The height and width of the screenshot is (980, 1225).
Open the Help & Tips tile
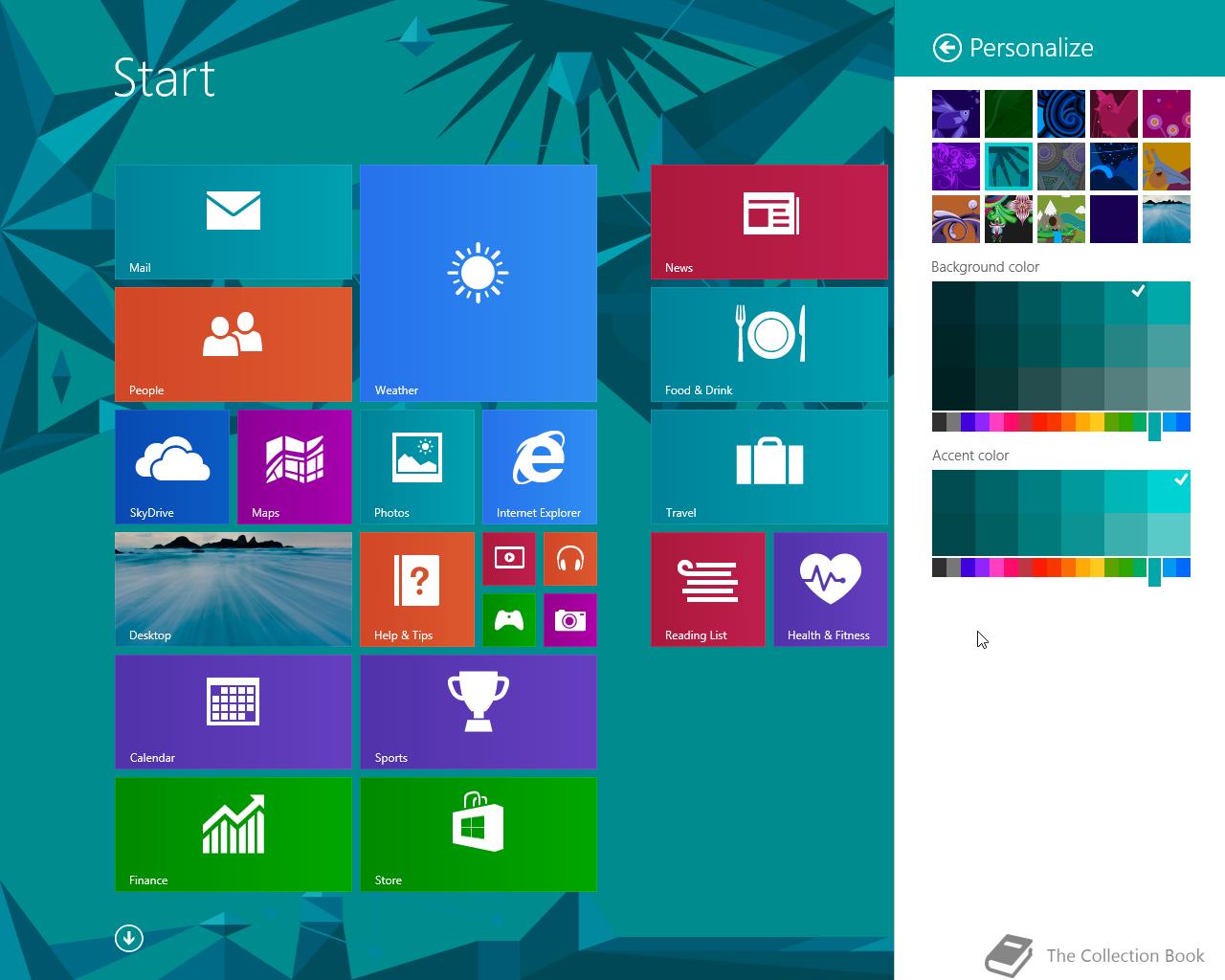click(x=417, y=590)
